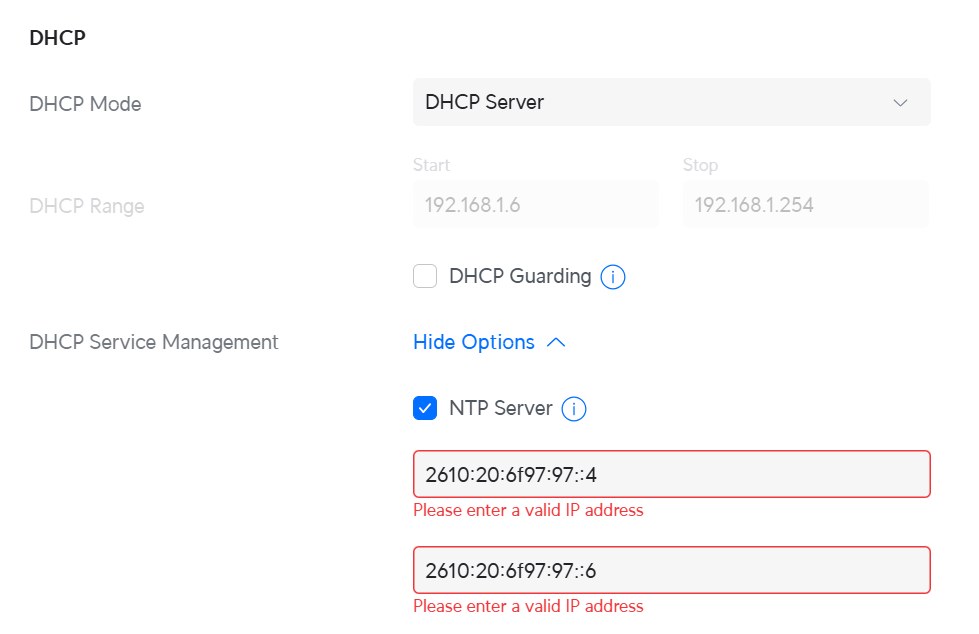
Task: Click the error message under the second NTP field
Action: click(528, 606)
